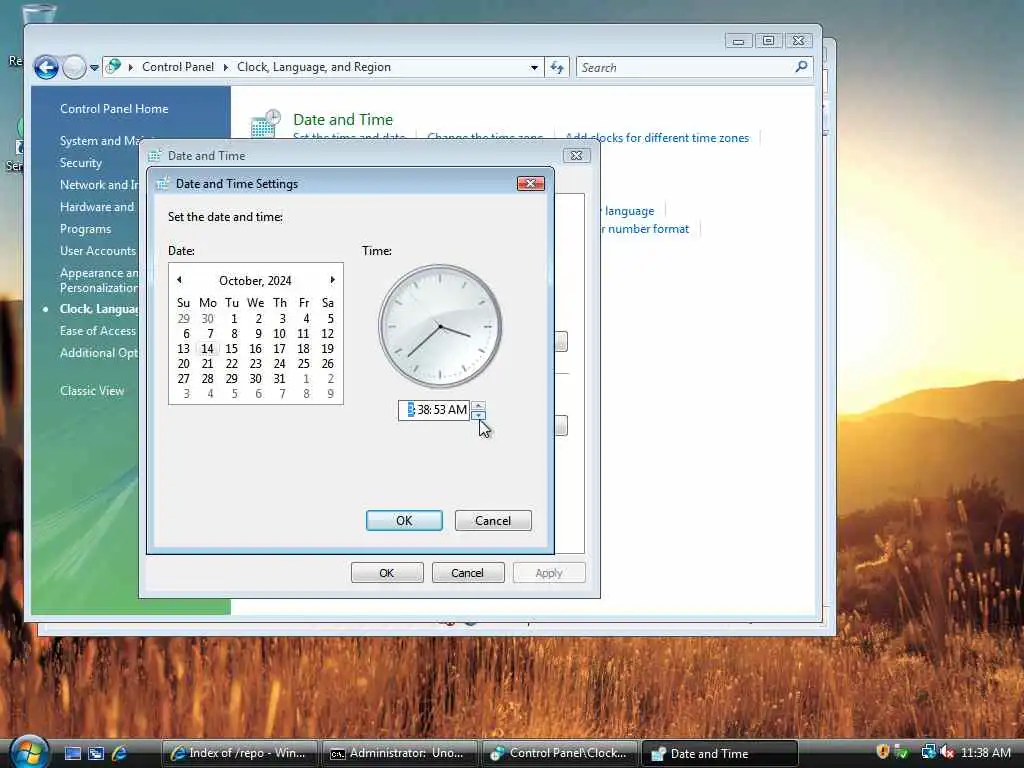The image size is (1024, 768).
Task: Close the Date and Time dialog
Action: click(x=576, y=155)
